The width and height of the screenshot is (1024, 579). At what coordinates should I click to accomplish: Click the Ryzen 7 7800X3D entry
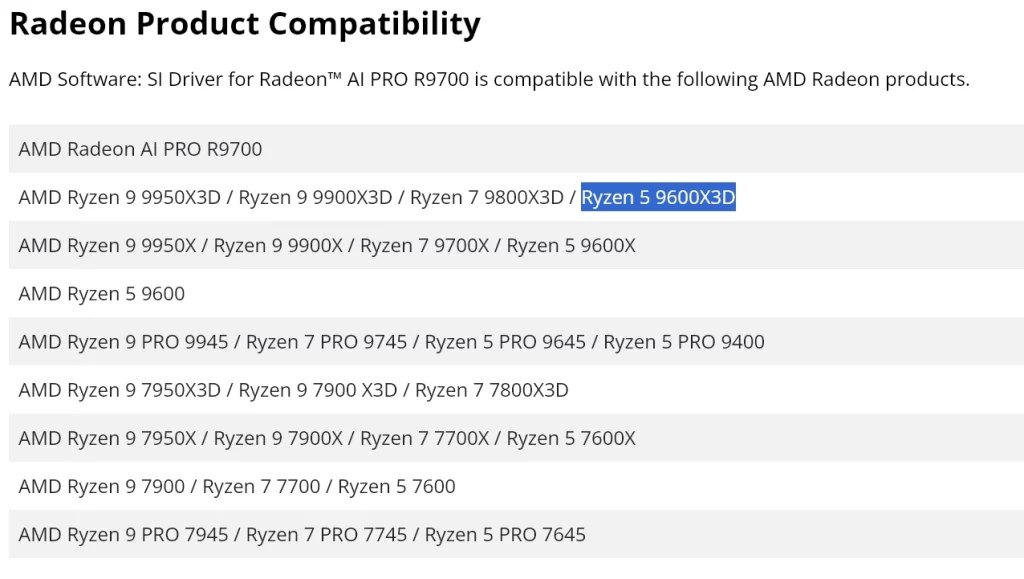pos(492,390)
